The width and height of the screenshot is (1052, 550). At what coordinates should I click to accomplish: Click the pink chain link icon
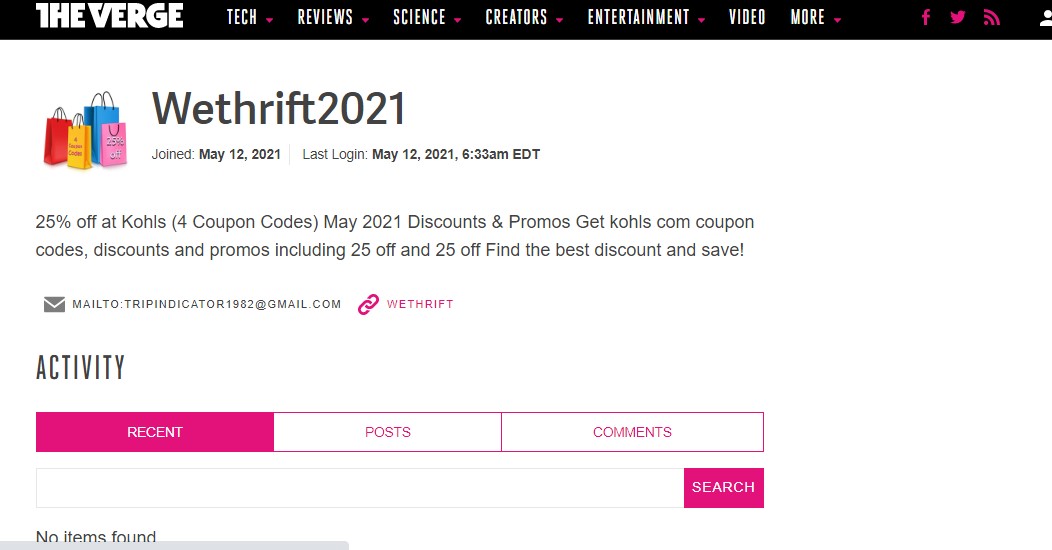368,304
